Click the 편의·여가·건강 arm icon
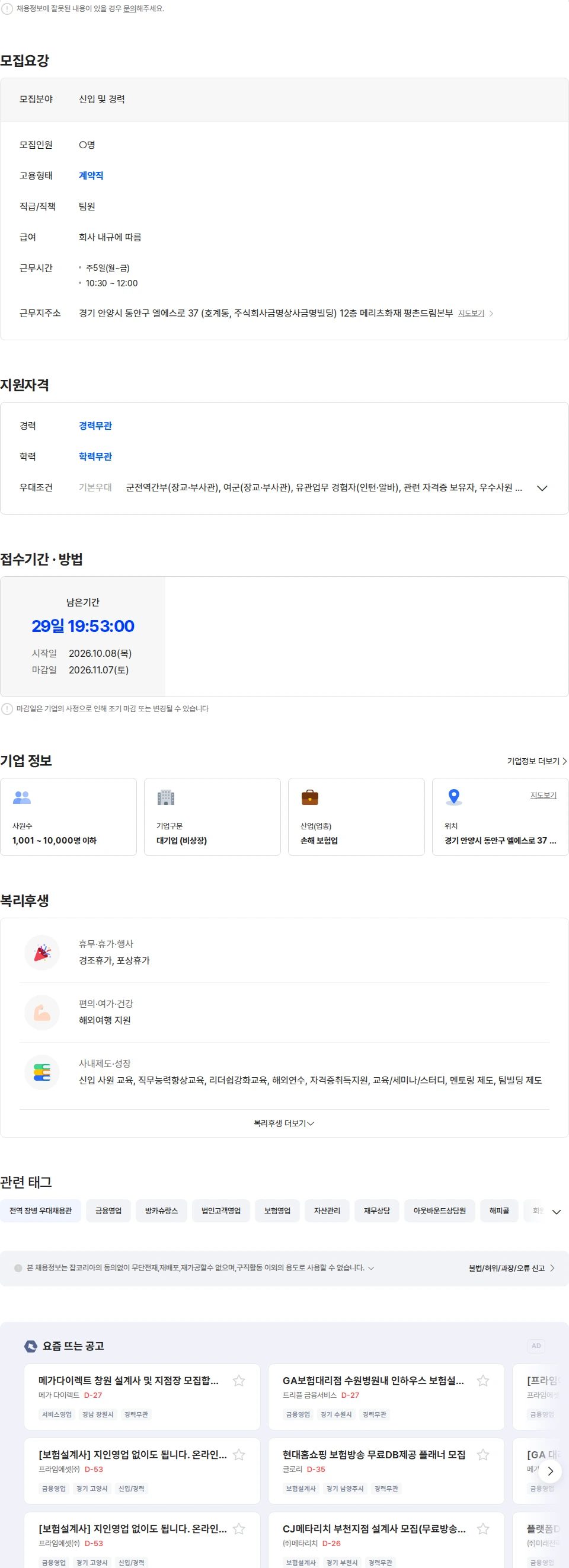 42,1013
